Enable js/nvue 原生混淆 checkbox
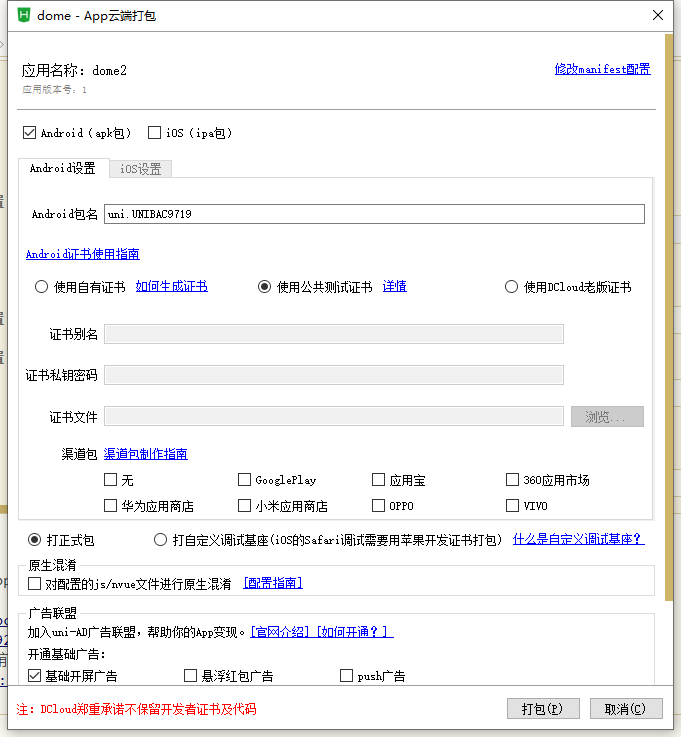 coord(35,583)
